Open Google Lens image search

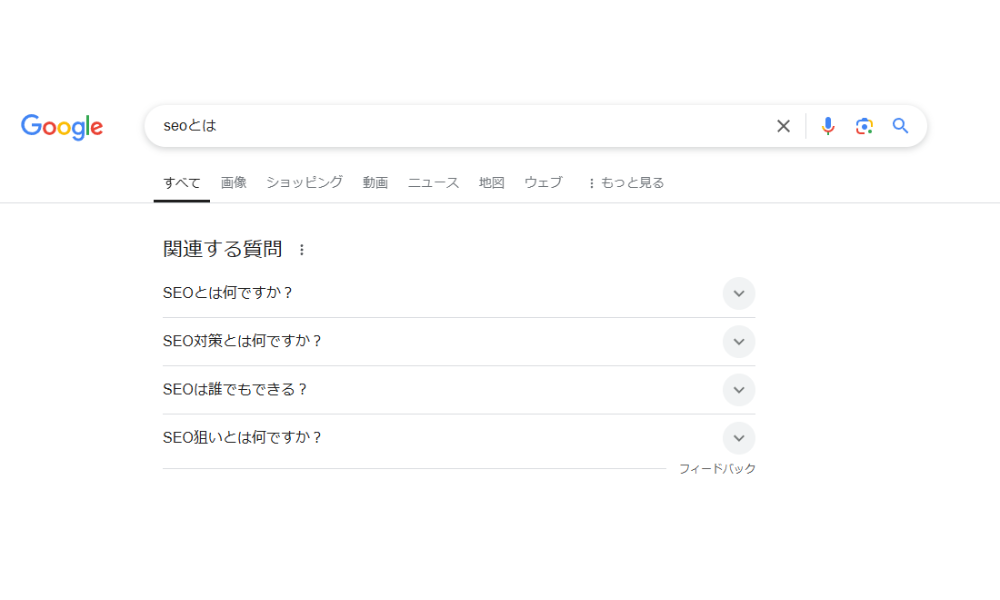tap(864, 126)
